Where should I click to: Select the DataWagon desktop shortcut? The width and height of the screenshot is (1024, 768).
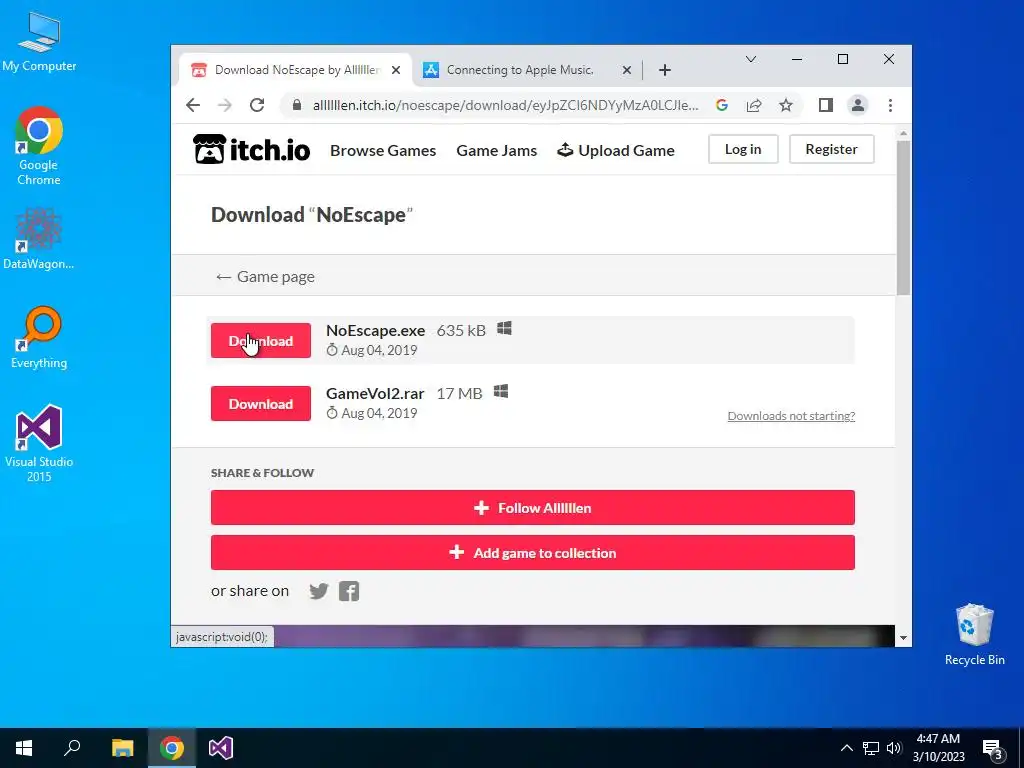pos(39,238)
